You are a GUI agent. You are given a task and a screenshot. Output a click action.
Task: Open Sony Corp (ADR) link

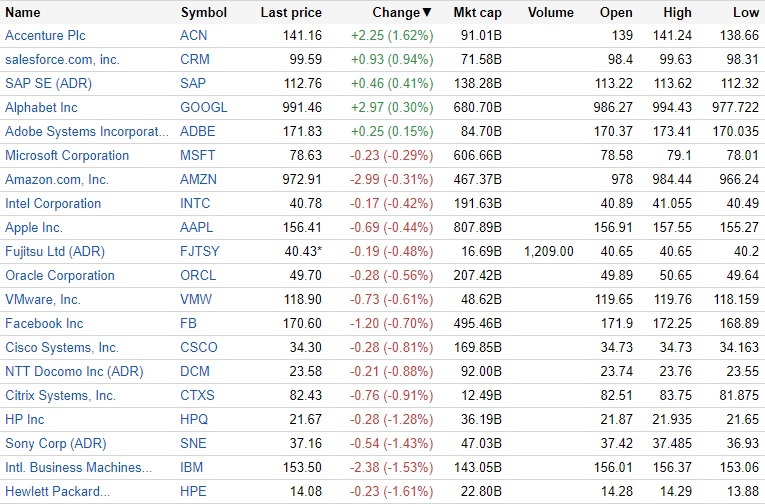point(54,443)
